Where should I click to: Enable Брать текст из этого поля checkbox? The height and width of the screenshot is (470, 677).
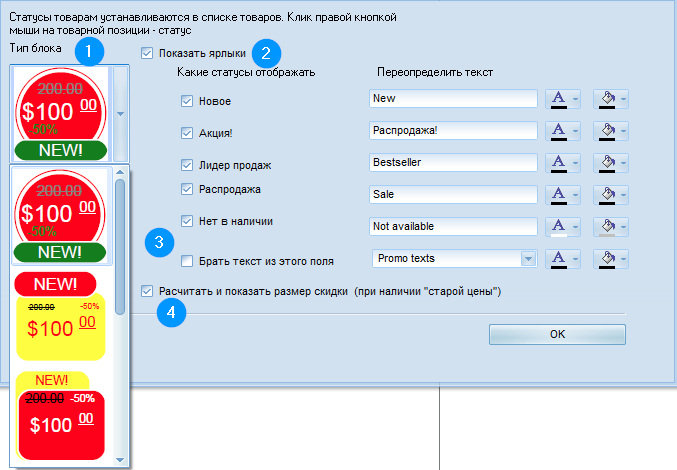click(x=187, y=261)
